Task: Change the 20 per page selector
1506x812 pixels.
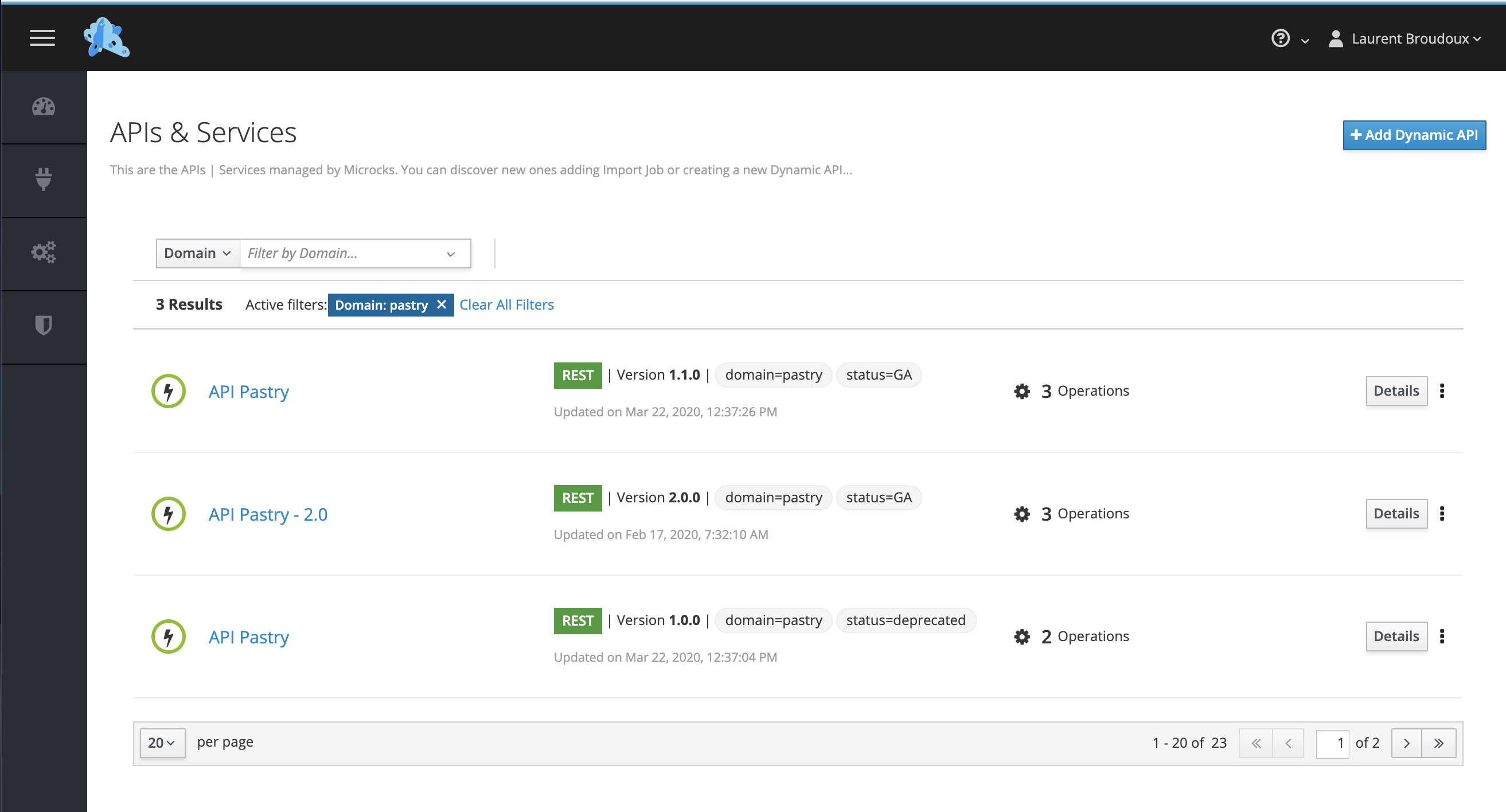Action: [161, 743]
